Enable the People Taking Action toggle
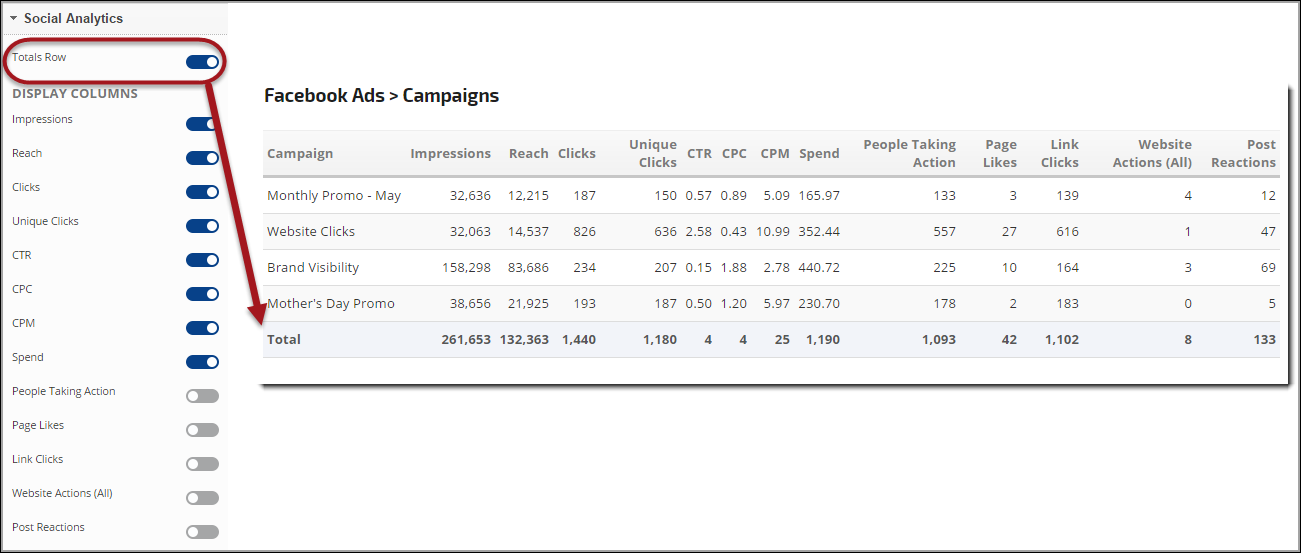The width and height of the screenshot is (1301, 553). point(202,396)
